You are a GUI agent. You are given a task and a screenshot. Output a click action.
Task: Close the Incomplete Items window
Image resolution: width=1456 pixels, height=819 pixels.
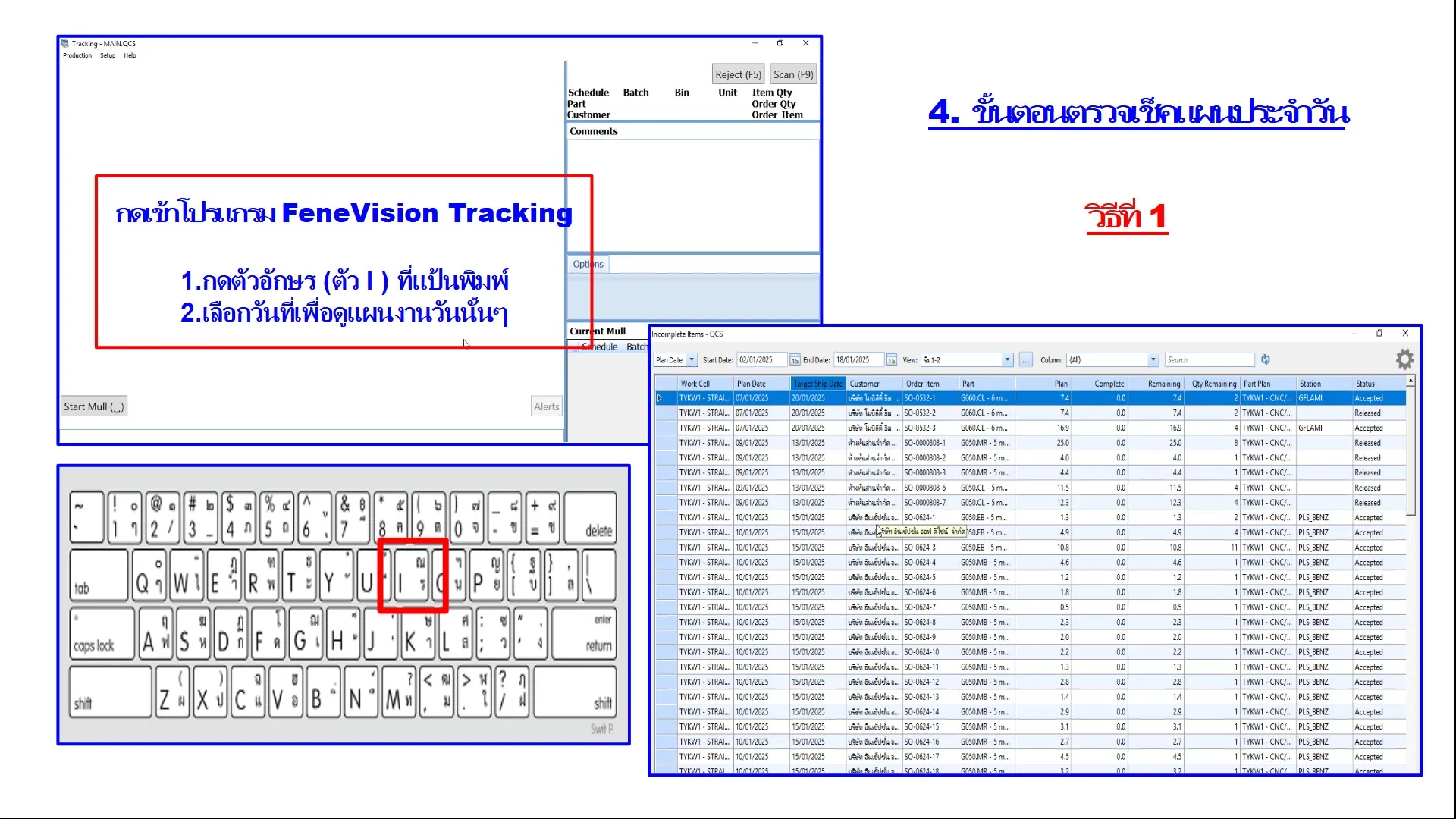[1405, 333]
